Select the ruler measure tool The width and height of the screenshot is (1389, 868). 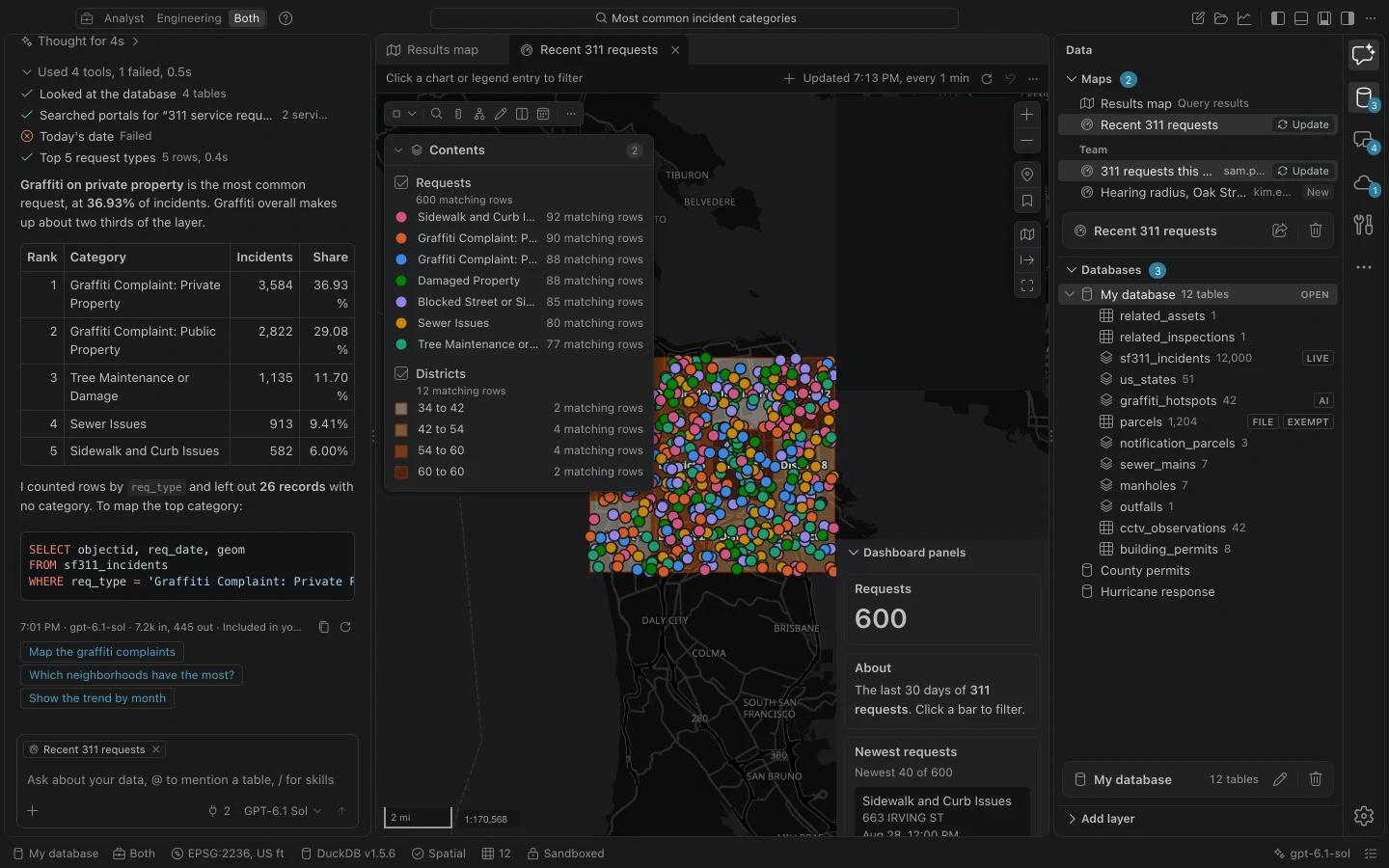458,114
